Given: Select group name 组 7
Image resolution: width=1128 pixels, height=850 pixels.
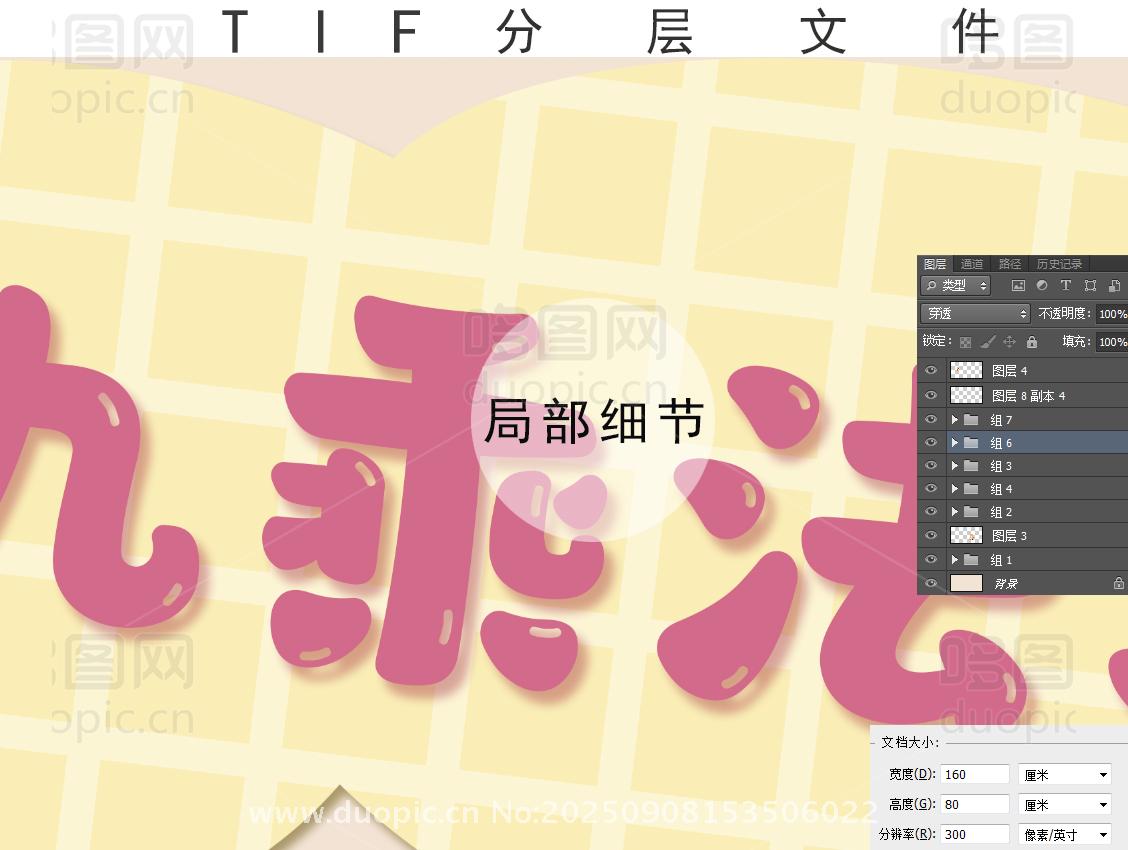Looking at the screenshot, I should point(1001,420).
